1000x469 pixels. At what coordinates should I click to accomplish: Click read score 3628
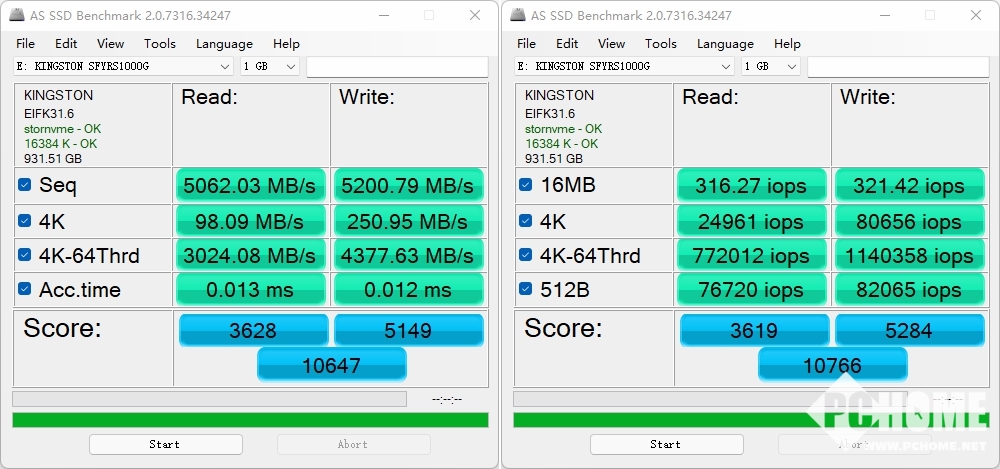[x=253, y=330]
